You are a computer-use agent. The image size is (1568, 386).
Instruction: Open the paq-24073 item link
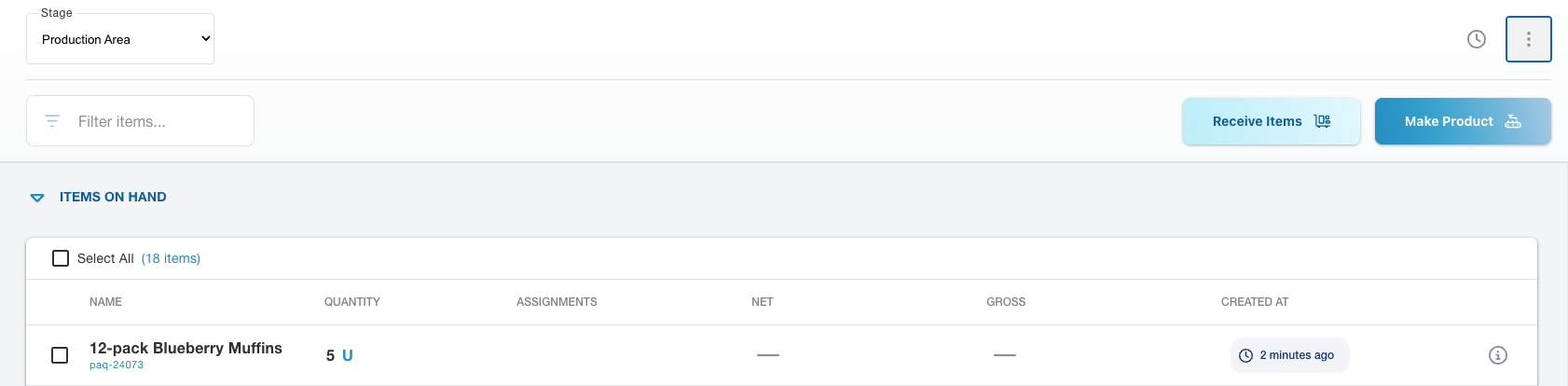tap(117, 365)
